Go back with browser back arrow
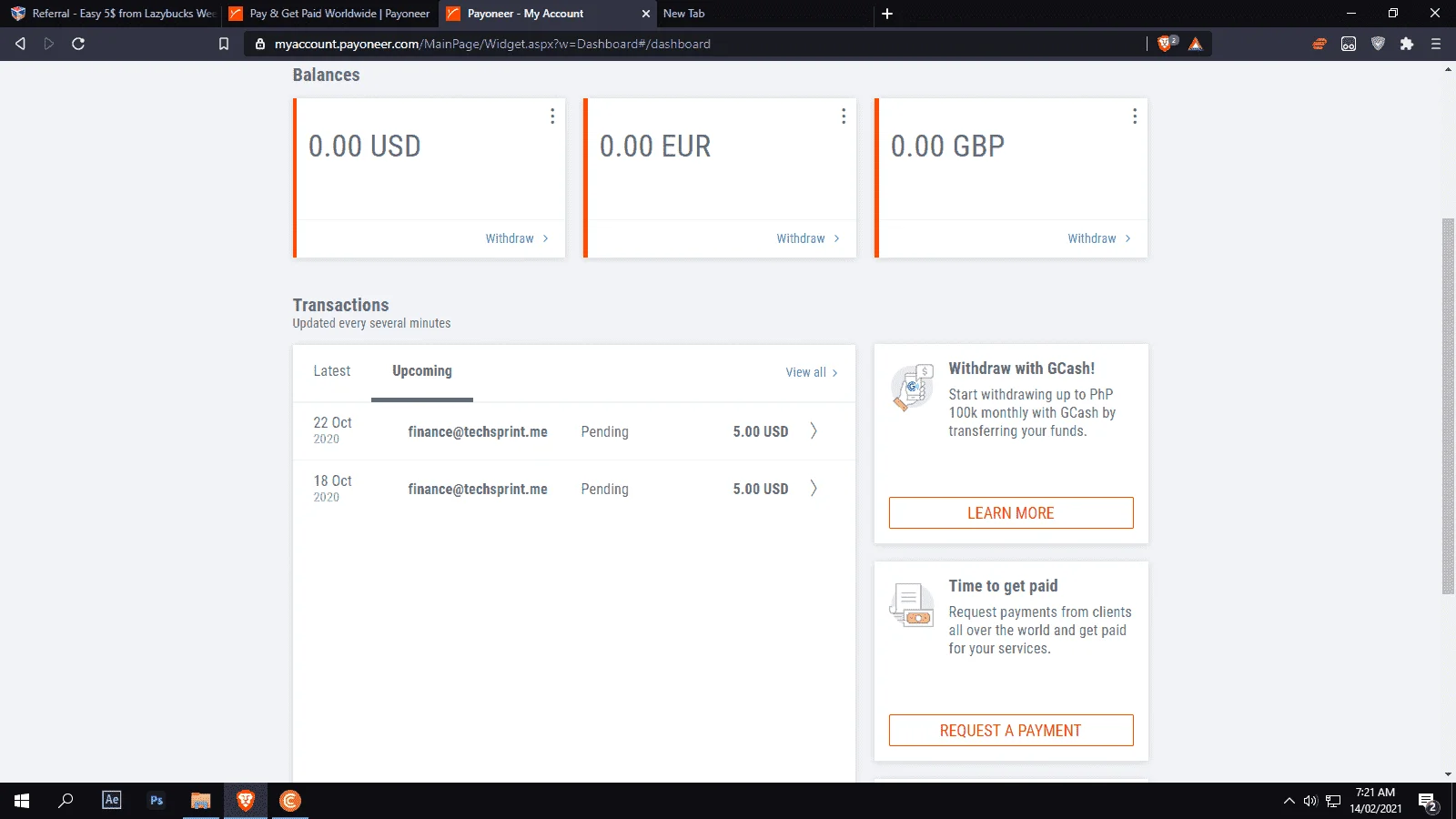1456x819 pixels. coord(20,44)
